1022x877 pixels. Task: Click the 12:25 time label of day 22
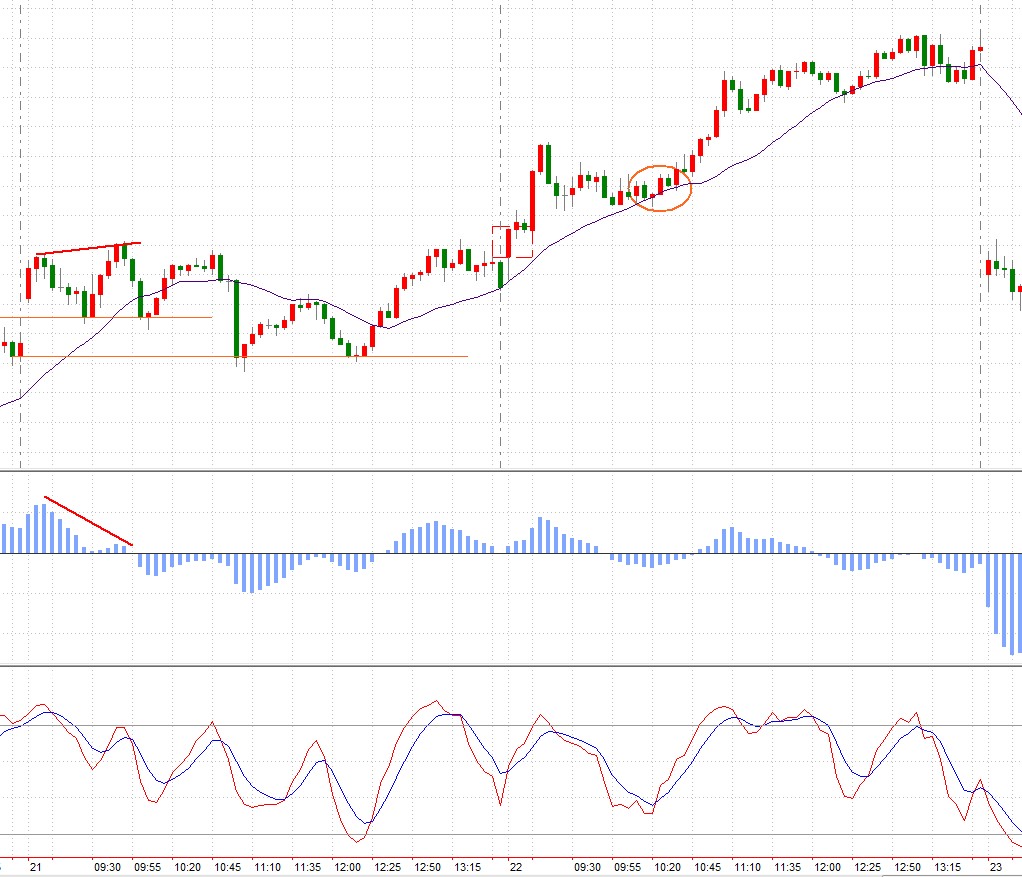868,867
